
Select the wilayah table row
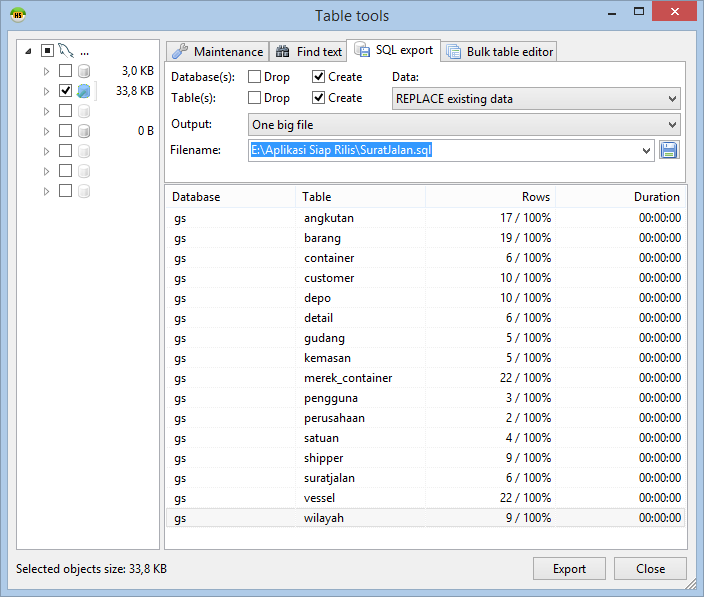click(x=426, y=518)
